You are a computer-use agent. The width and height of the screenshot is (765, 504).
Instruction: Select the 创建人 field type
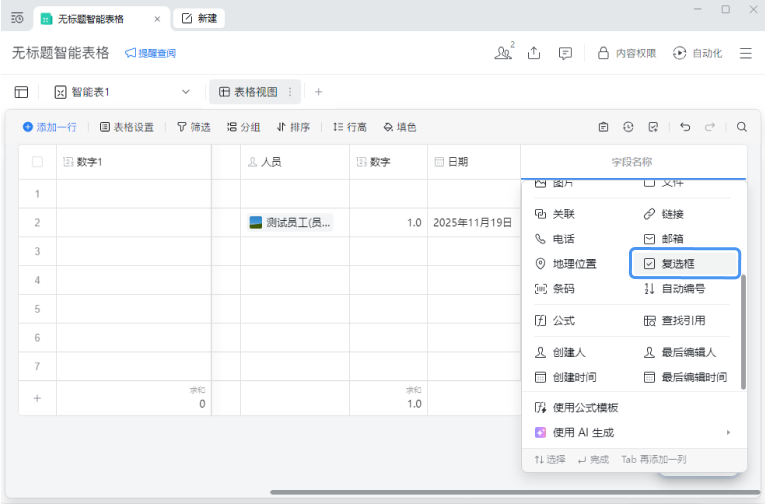pyautogui.click(x=561, y=352)
